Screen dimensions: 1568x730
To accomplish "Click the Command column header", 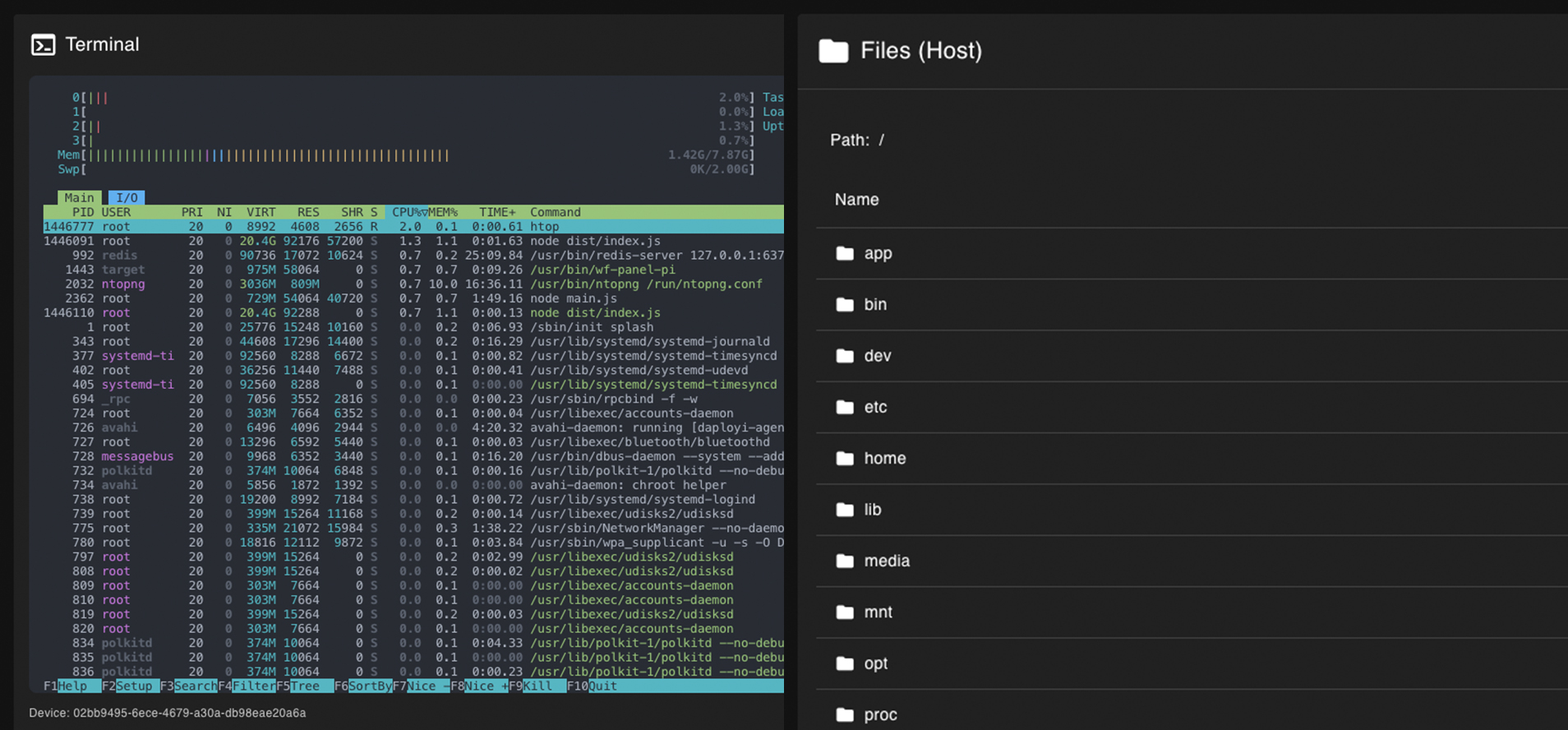I will [555, 212].
